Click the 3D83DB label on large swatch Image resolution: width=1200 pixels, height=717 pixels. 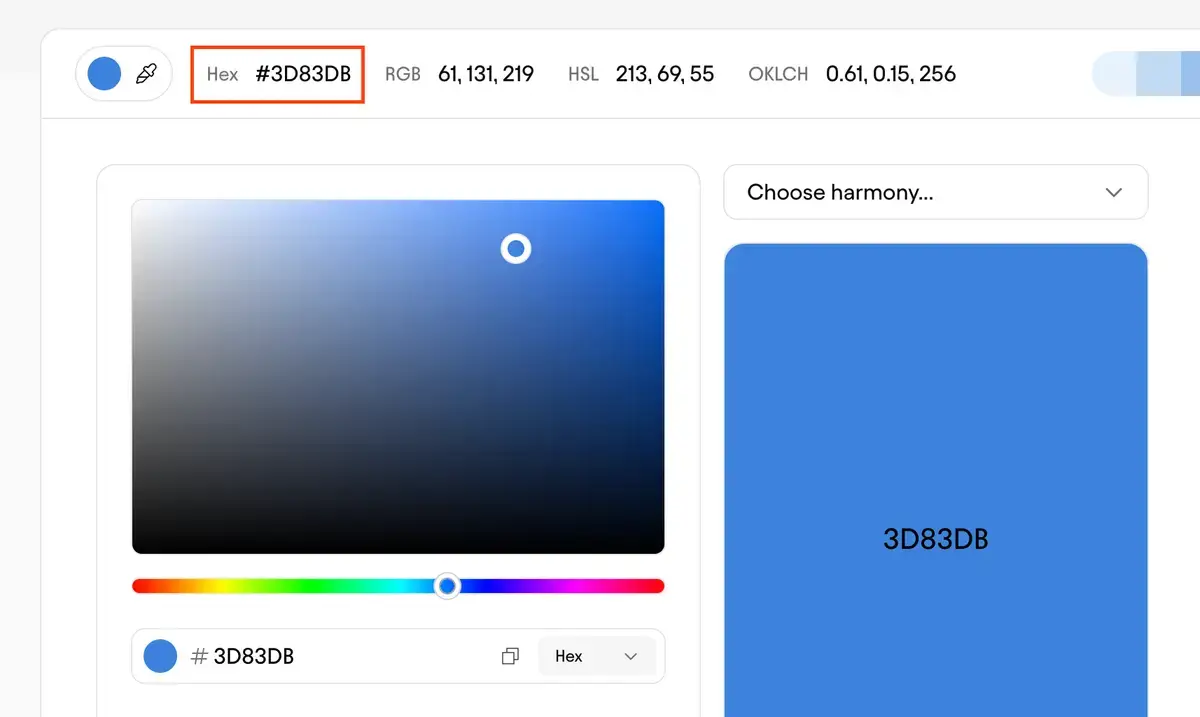point(935,540)
